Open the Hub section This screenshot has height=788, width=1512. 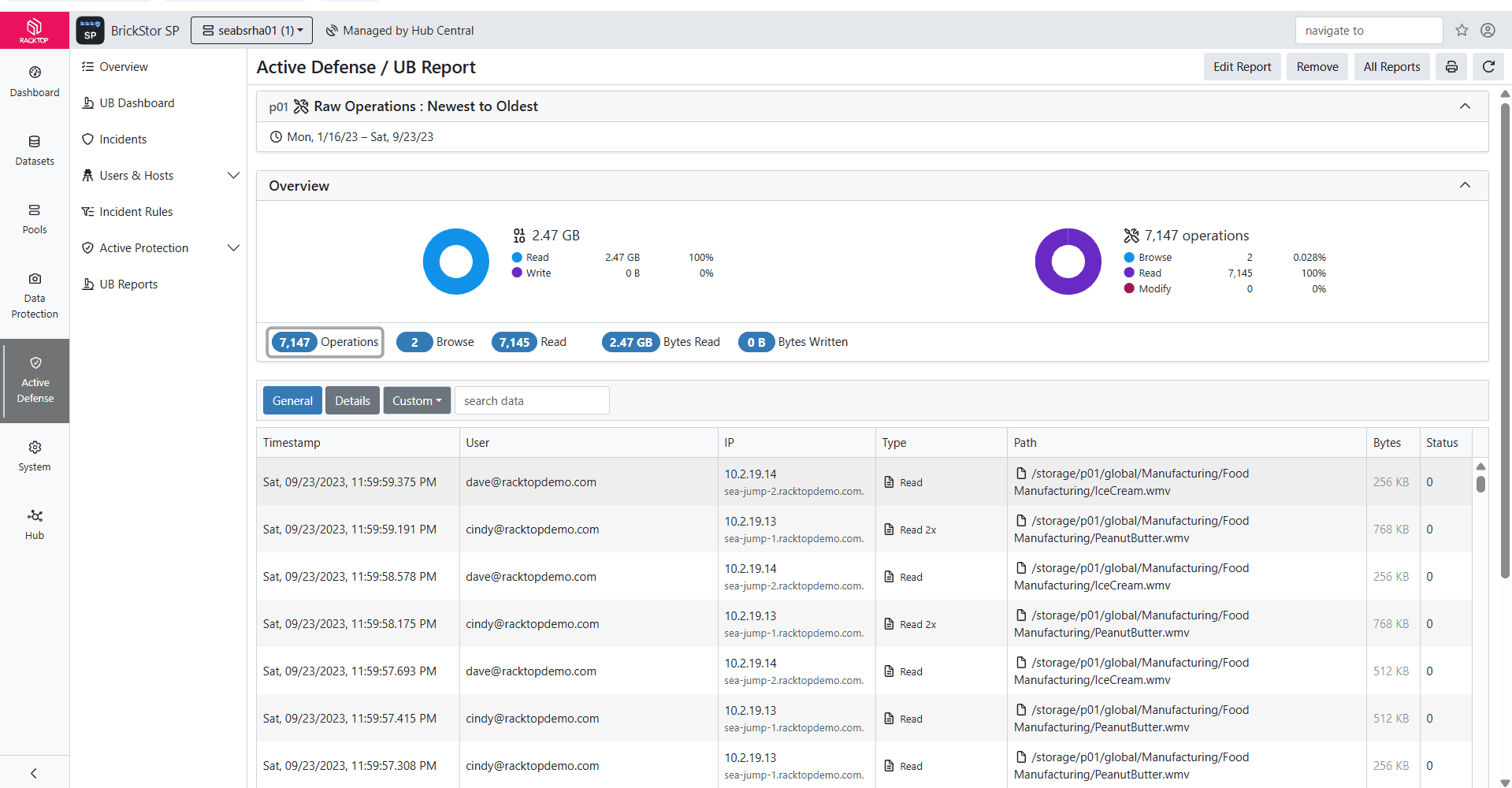click(x=35, y=524)
